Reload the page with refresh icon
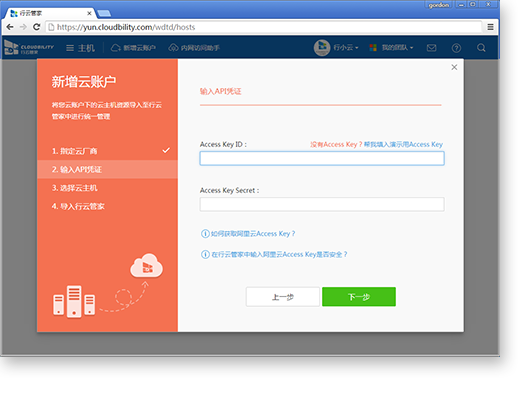Viewport: 520px width, 394px height. click(x=37, y=27)
